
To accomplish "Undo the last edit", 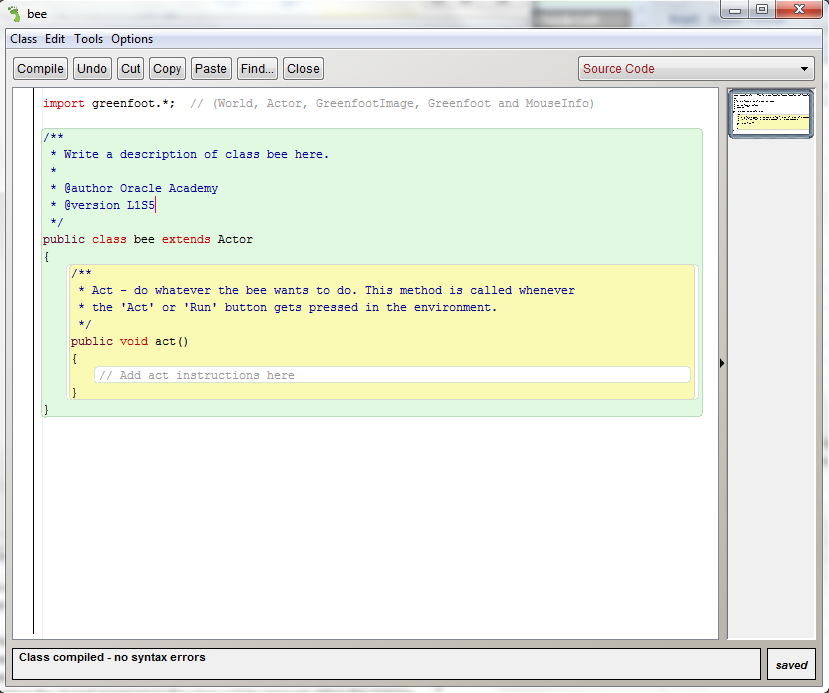I will (91, 68).
